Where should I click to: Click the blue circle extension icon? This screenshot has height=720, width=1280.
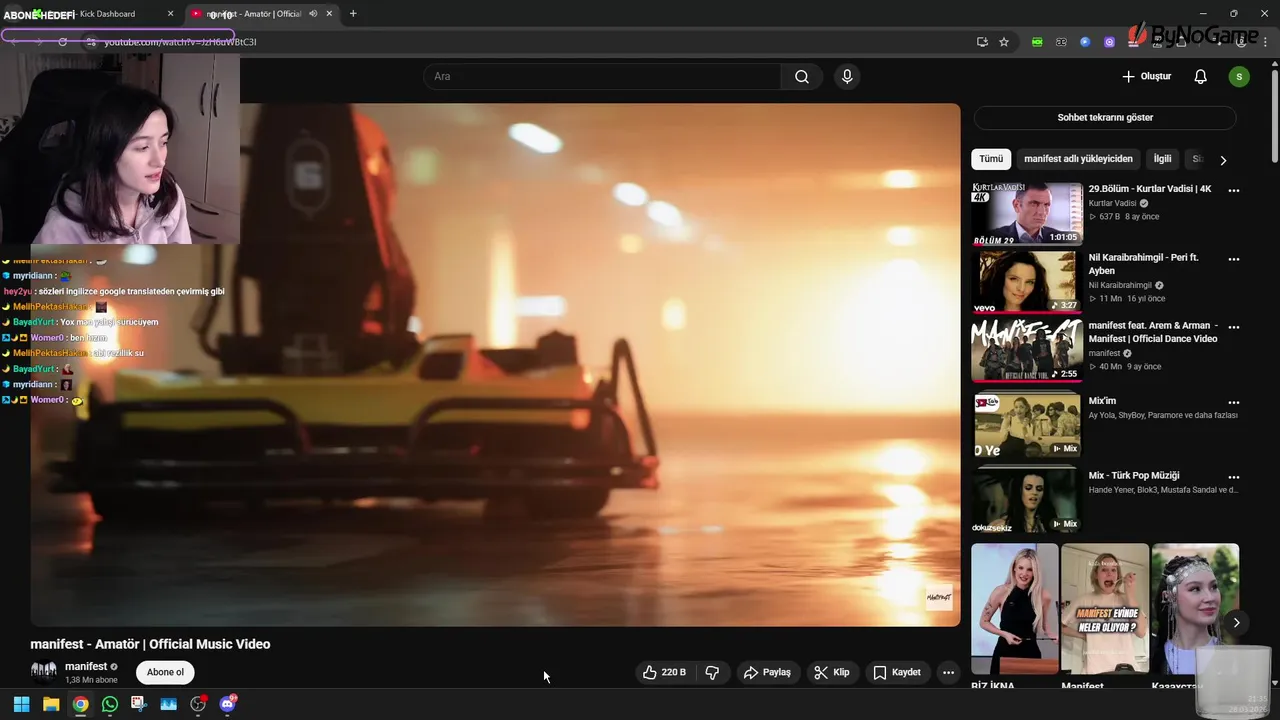tap(1085, 42)
